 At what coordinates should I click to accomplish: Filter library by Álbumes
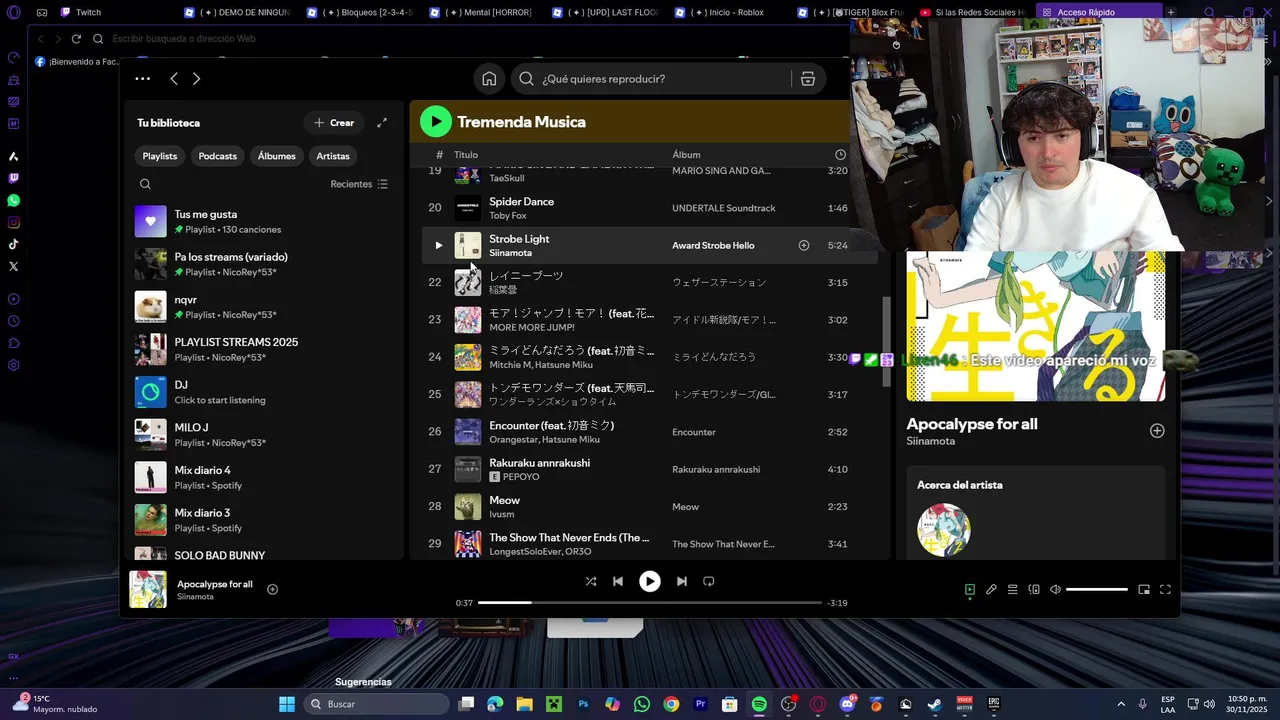(277, 156)
